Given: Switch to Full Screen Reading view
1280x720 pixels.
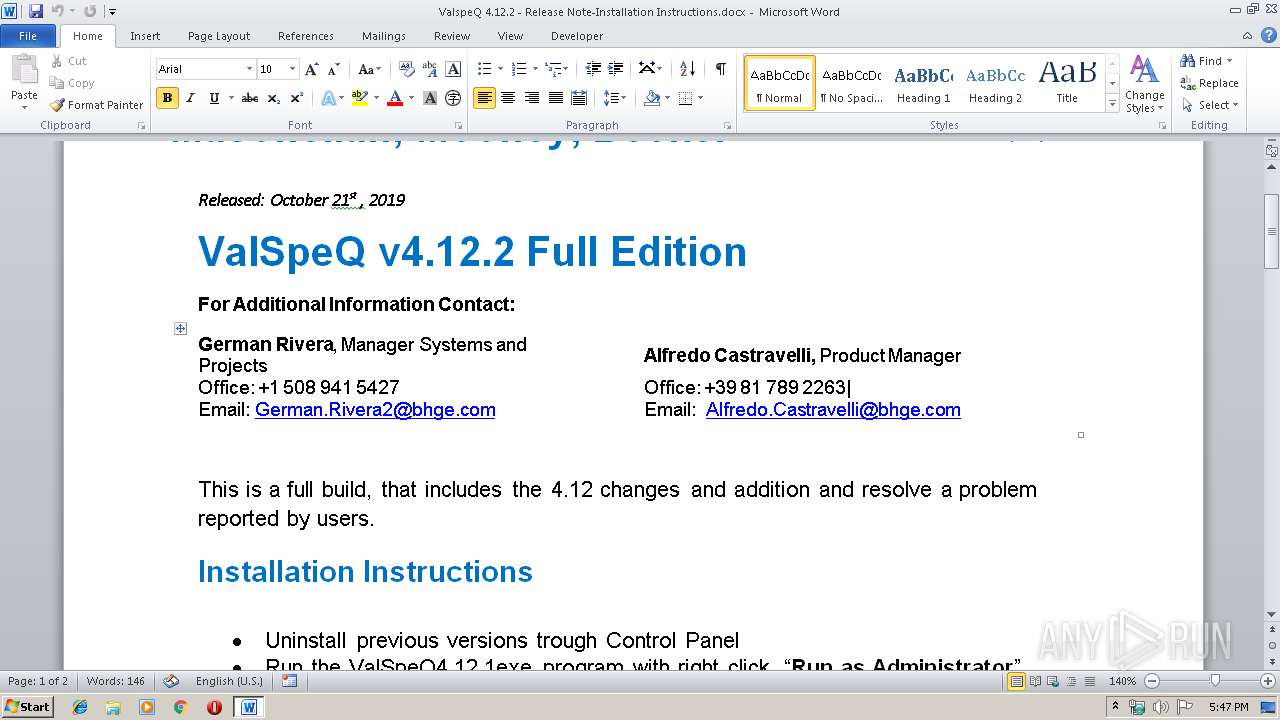Looking at the screenshot, I should coord(1035,681).
